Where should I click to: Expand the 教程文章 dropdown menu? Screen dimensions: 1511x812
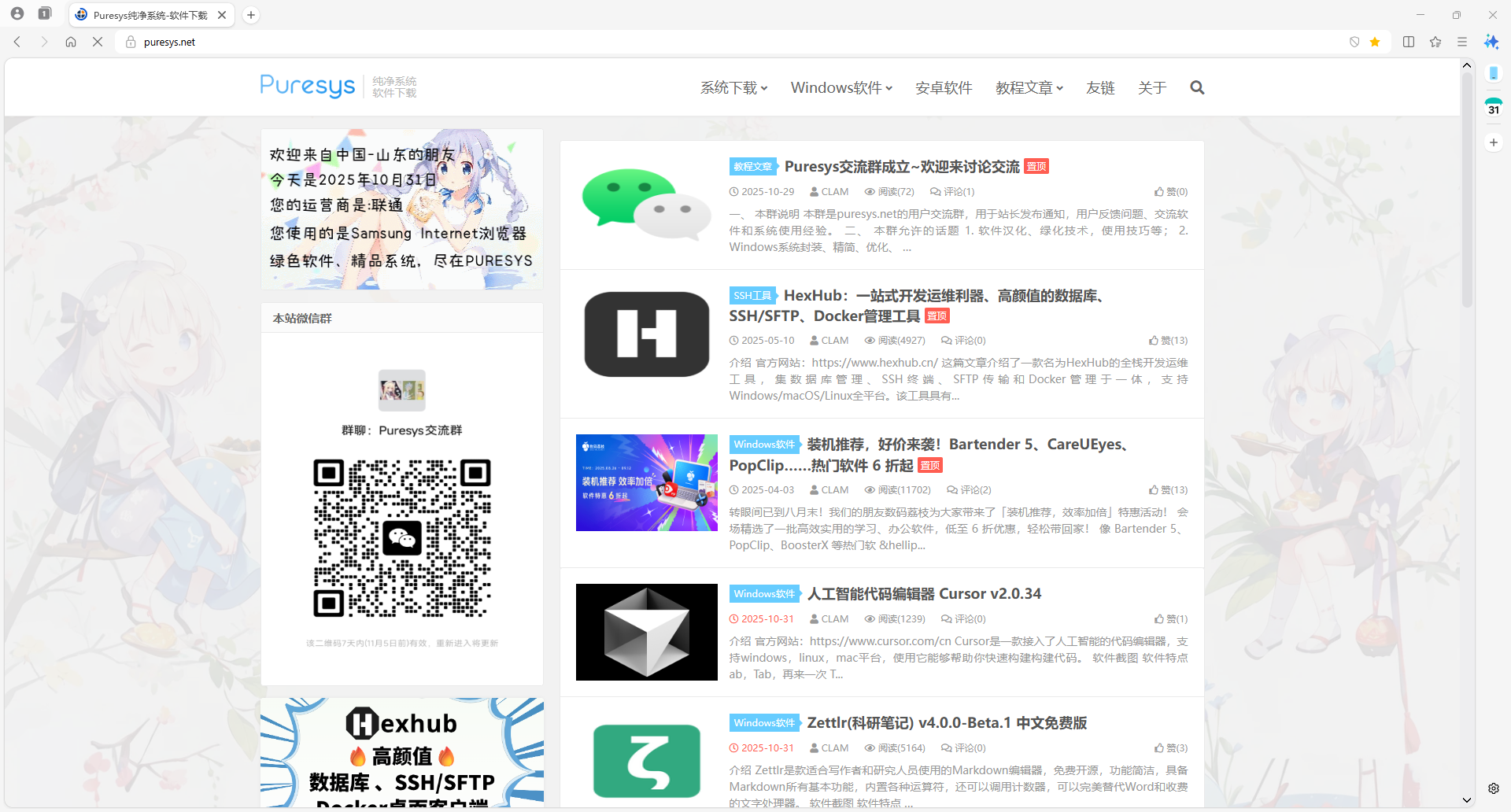[x=1029, y=88]
